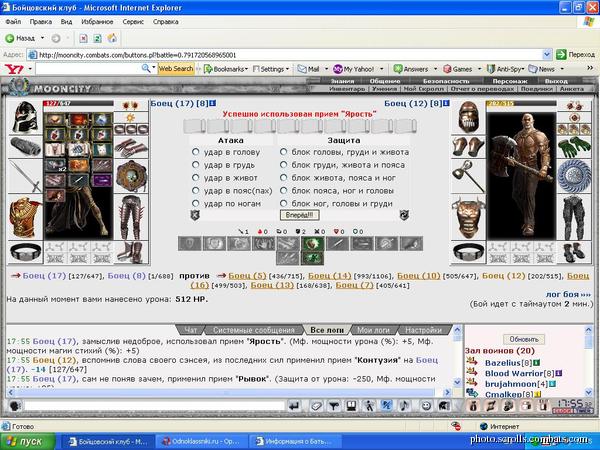Screen dimensions: 600x450
Task: Expand the Yahoo Bookmarks dropdown
Action: click(x=246, y=69)
